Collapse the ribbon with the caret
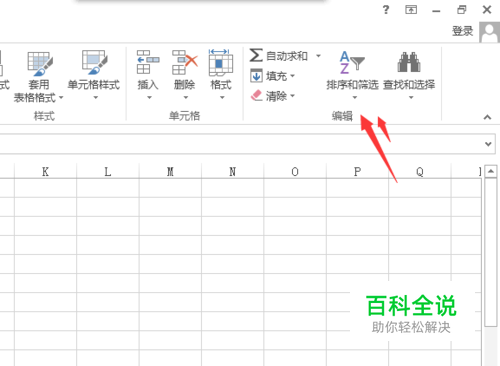Viewport: 500px width, 366px height. click(487, 117)
